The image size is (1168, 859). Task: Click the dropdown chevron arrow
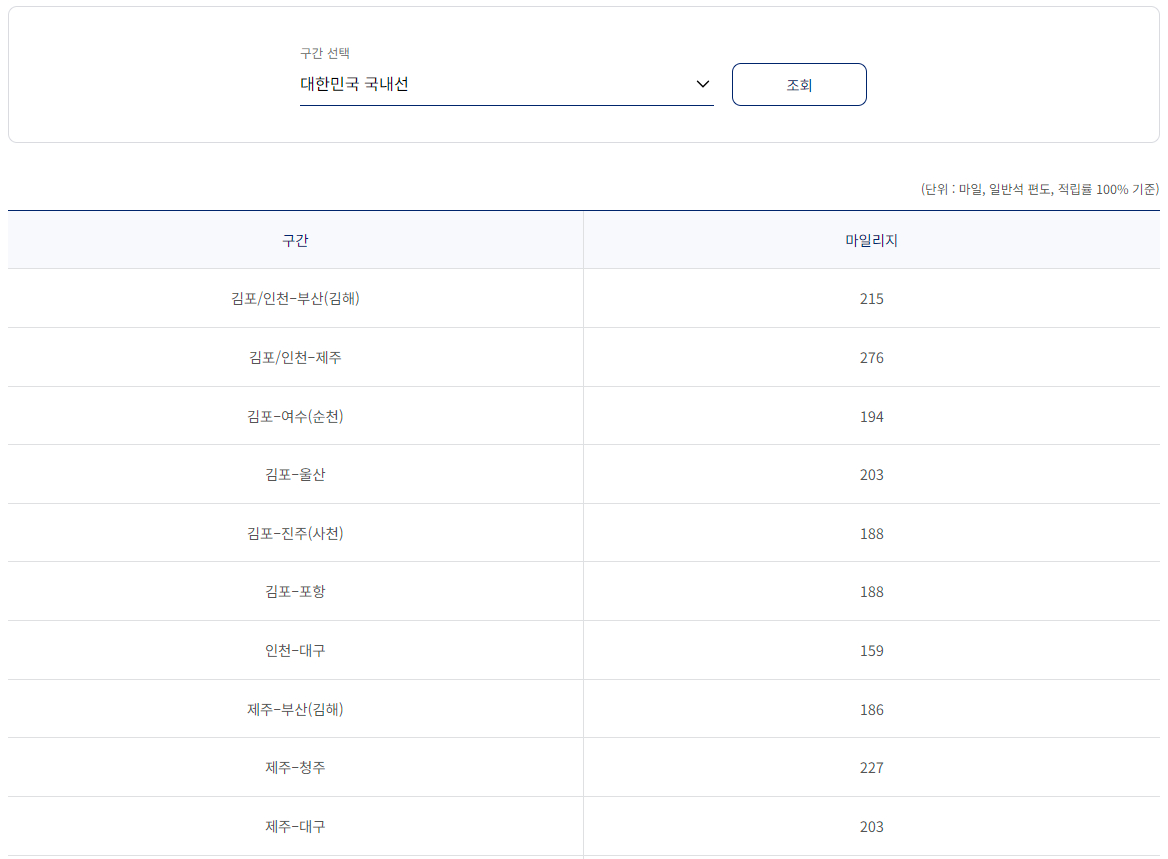[701, 84]
